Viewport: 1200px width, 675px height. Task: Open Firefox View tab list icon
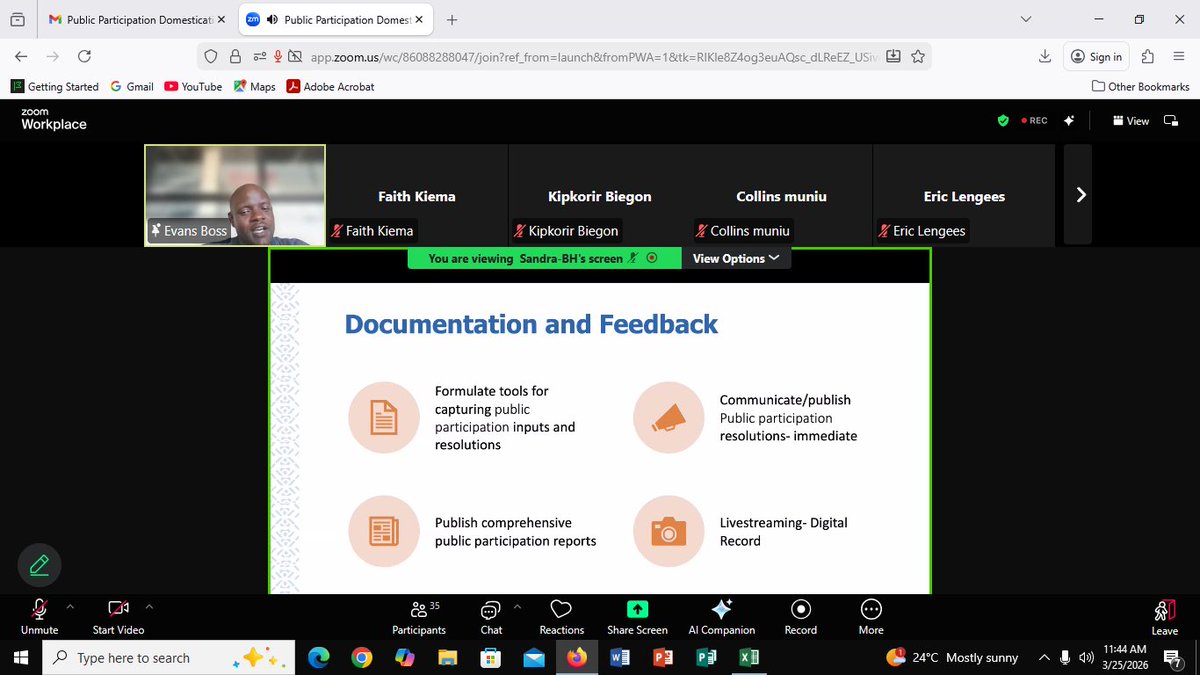tap(17, 20)
